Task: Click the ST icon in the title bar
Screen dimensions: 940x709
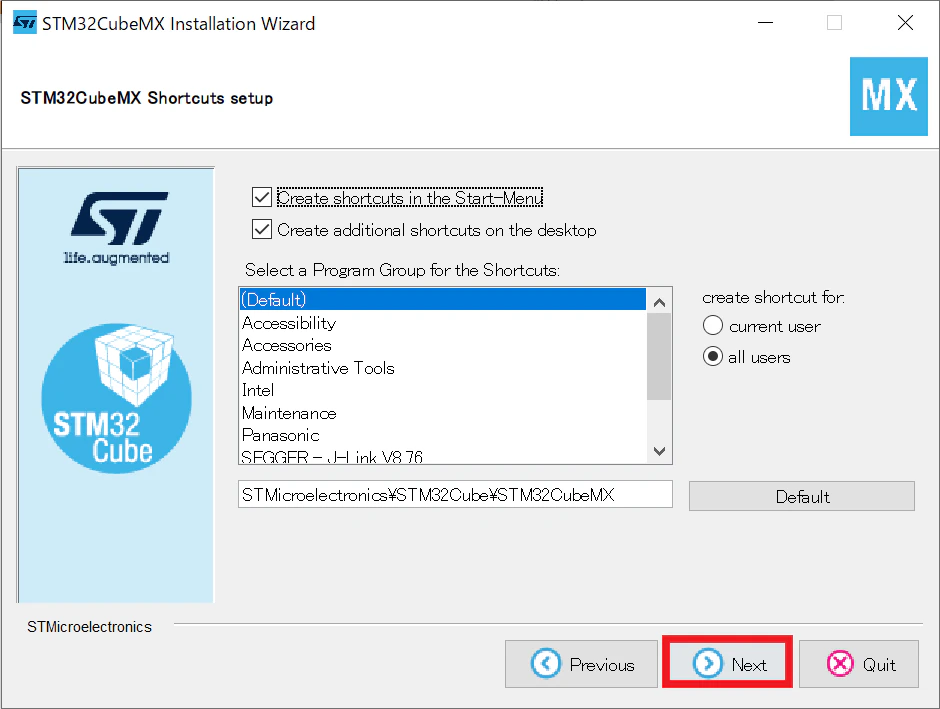Action: 25,23
